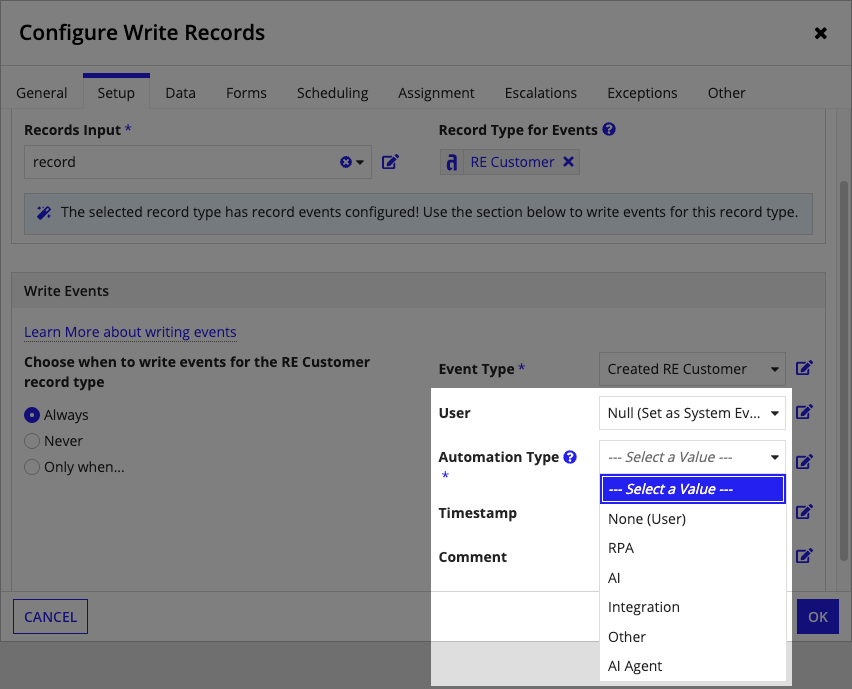This screenshot has width=852, height=689.
Task: Click the dialog vertical scrollbar
Action: pyautogui.click(x=843, y=370)
